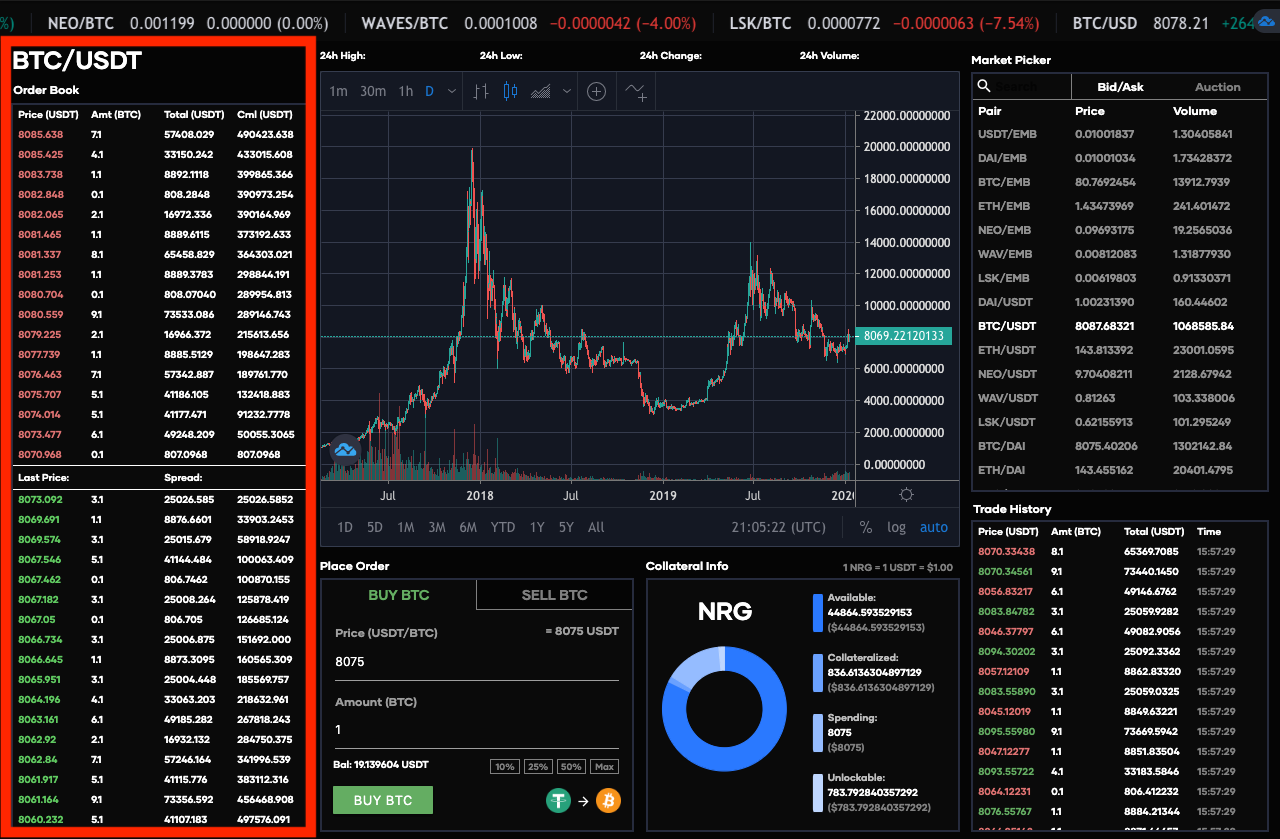
Task: Click the NRG collateral donut chart
Action: tap(724, 710)
